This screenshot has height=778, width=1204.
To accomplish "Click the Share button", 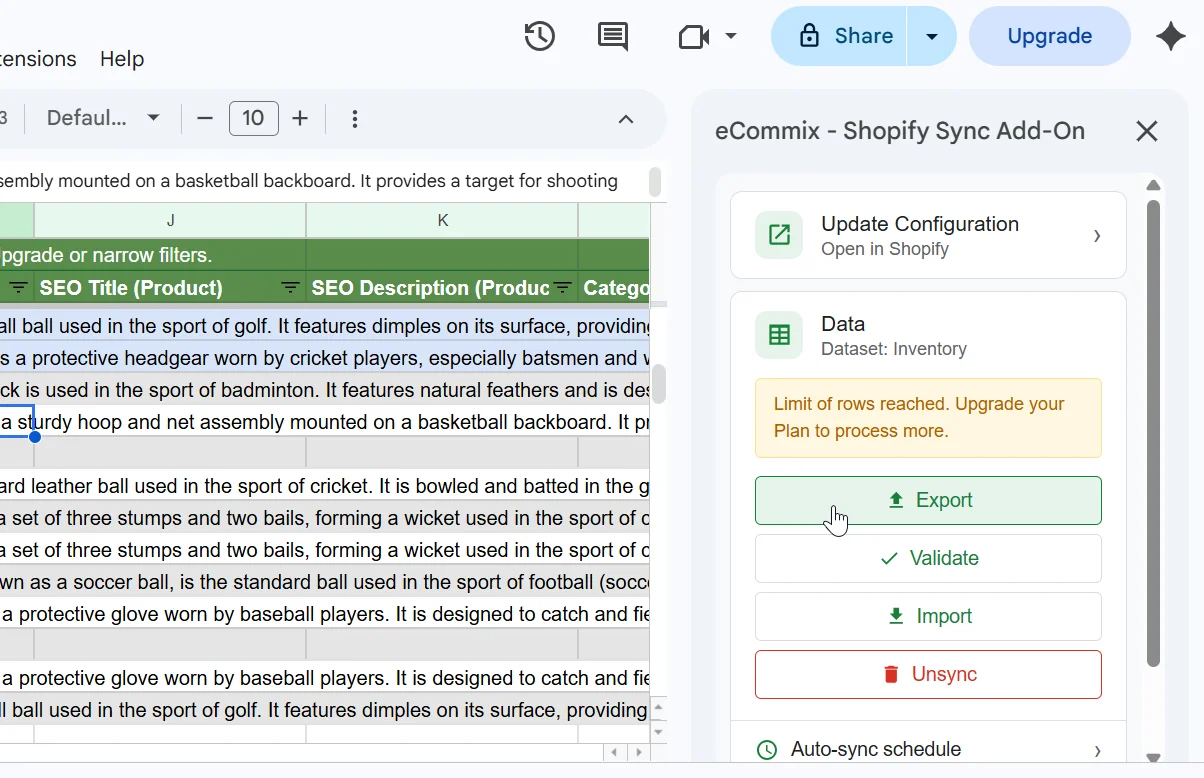I will point(840,36).
